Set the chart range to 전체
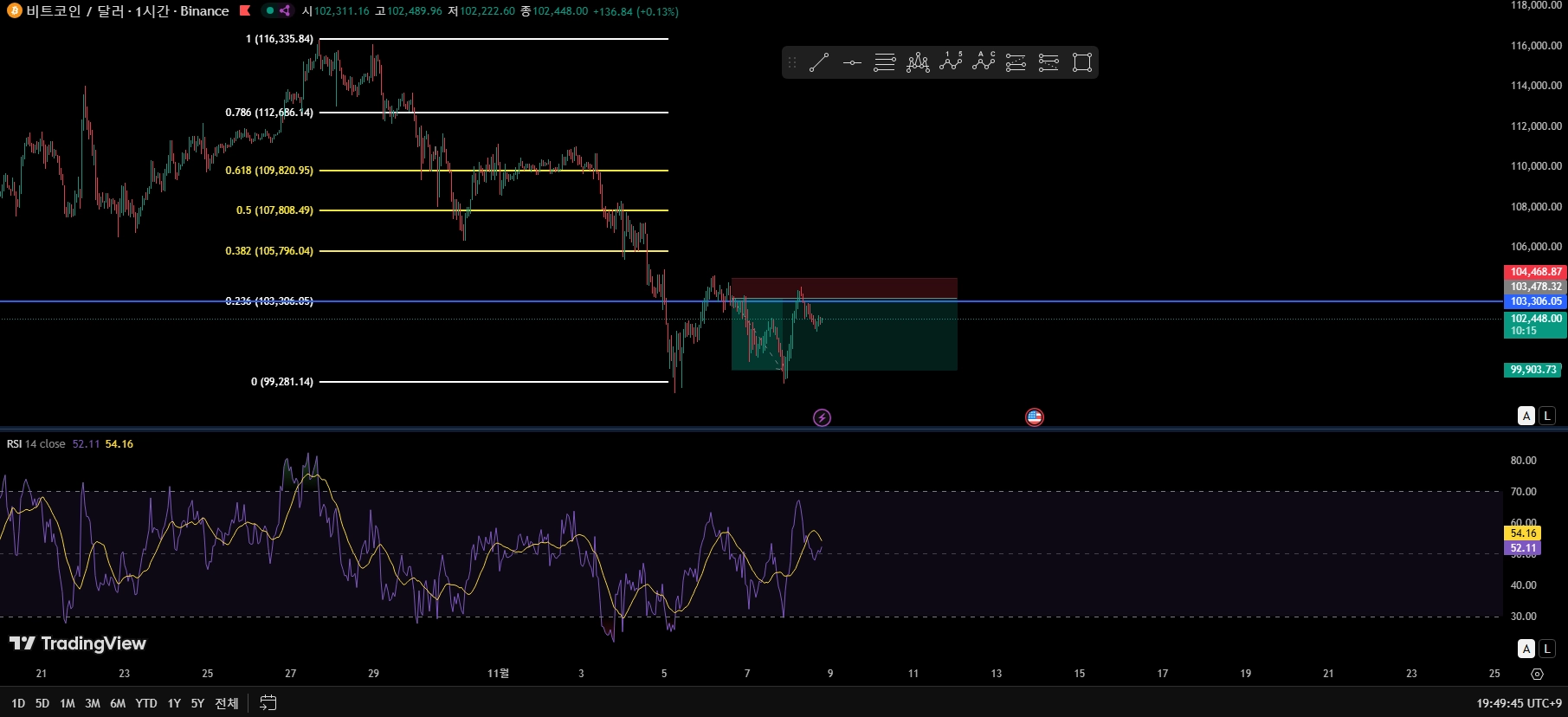This screenshot has width=1568, height=717. [227, 703]
